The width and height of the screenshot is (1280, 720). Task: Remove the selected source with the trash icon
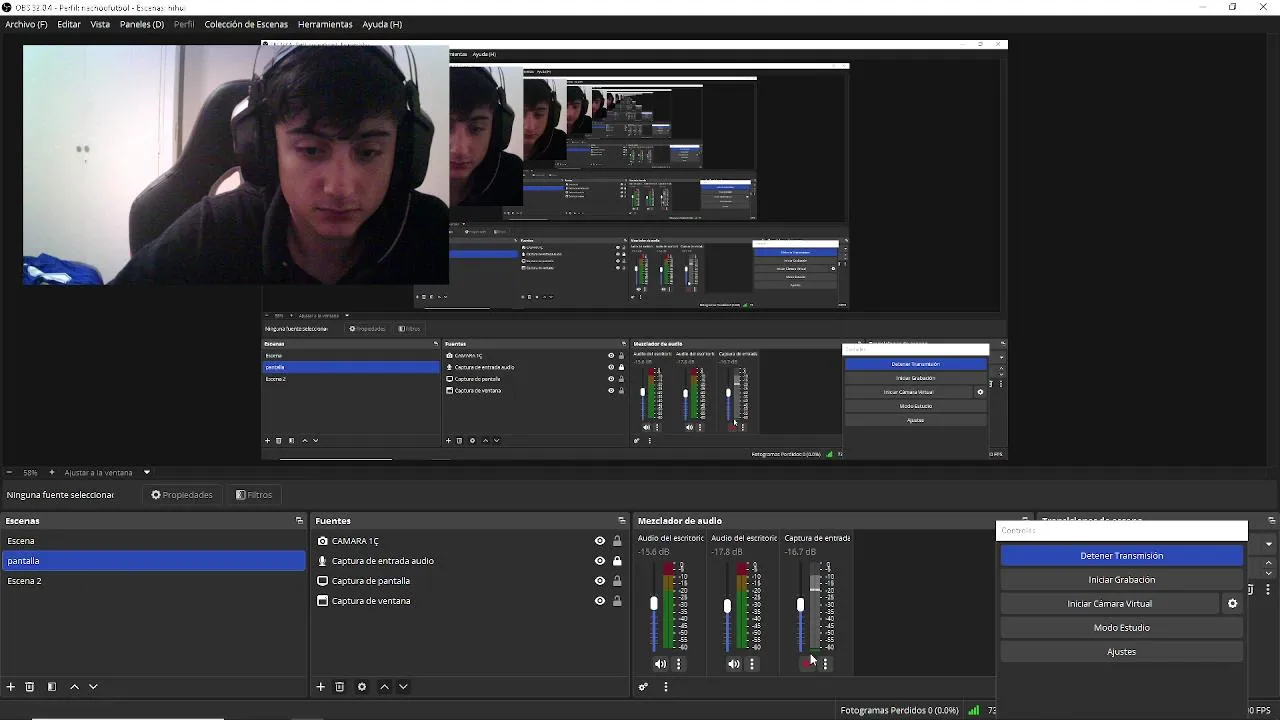[340, 687]
